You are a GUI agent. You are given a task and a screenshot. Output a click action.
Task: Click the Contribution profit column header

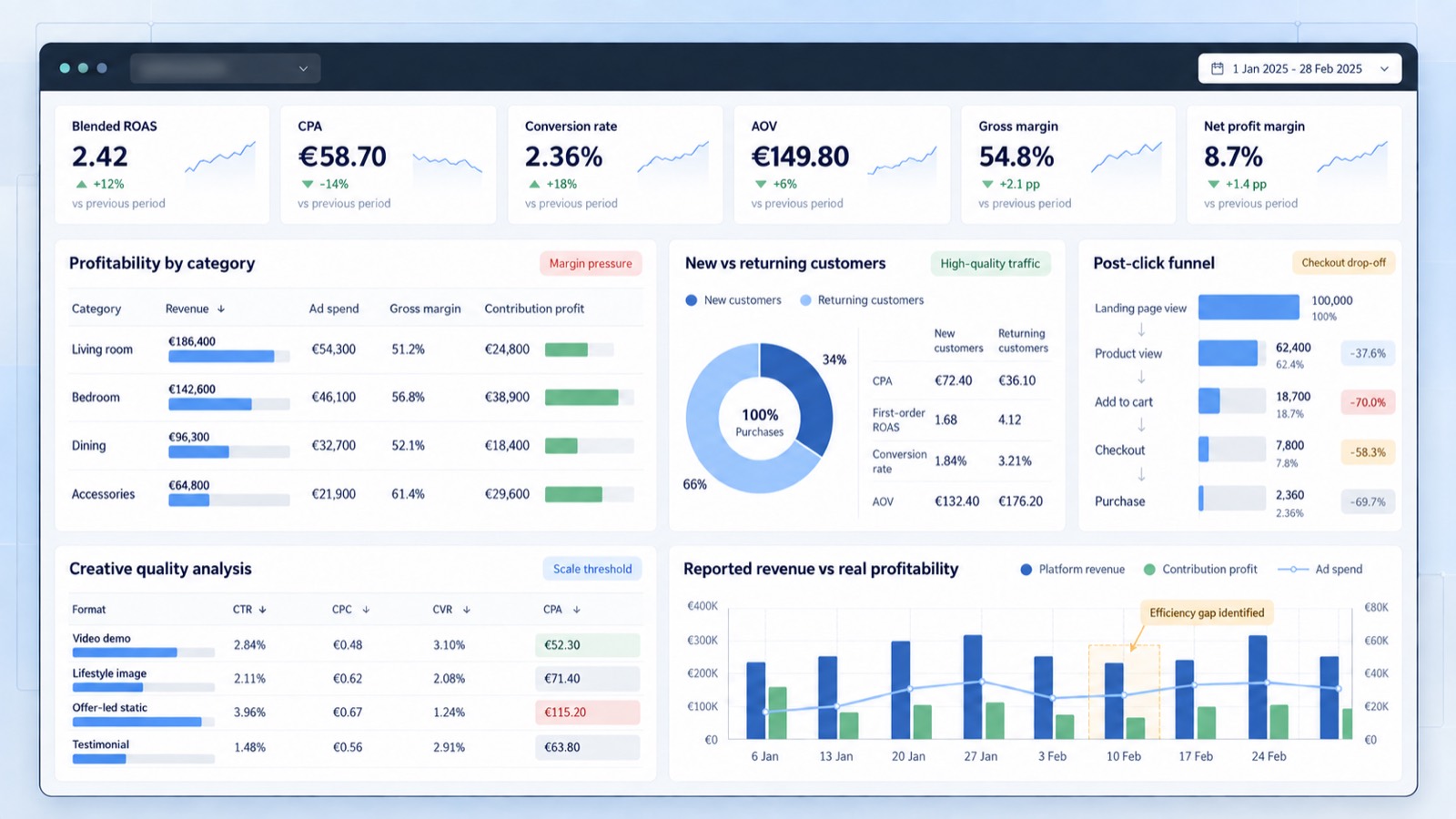(534, 308)
